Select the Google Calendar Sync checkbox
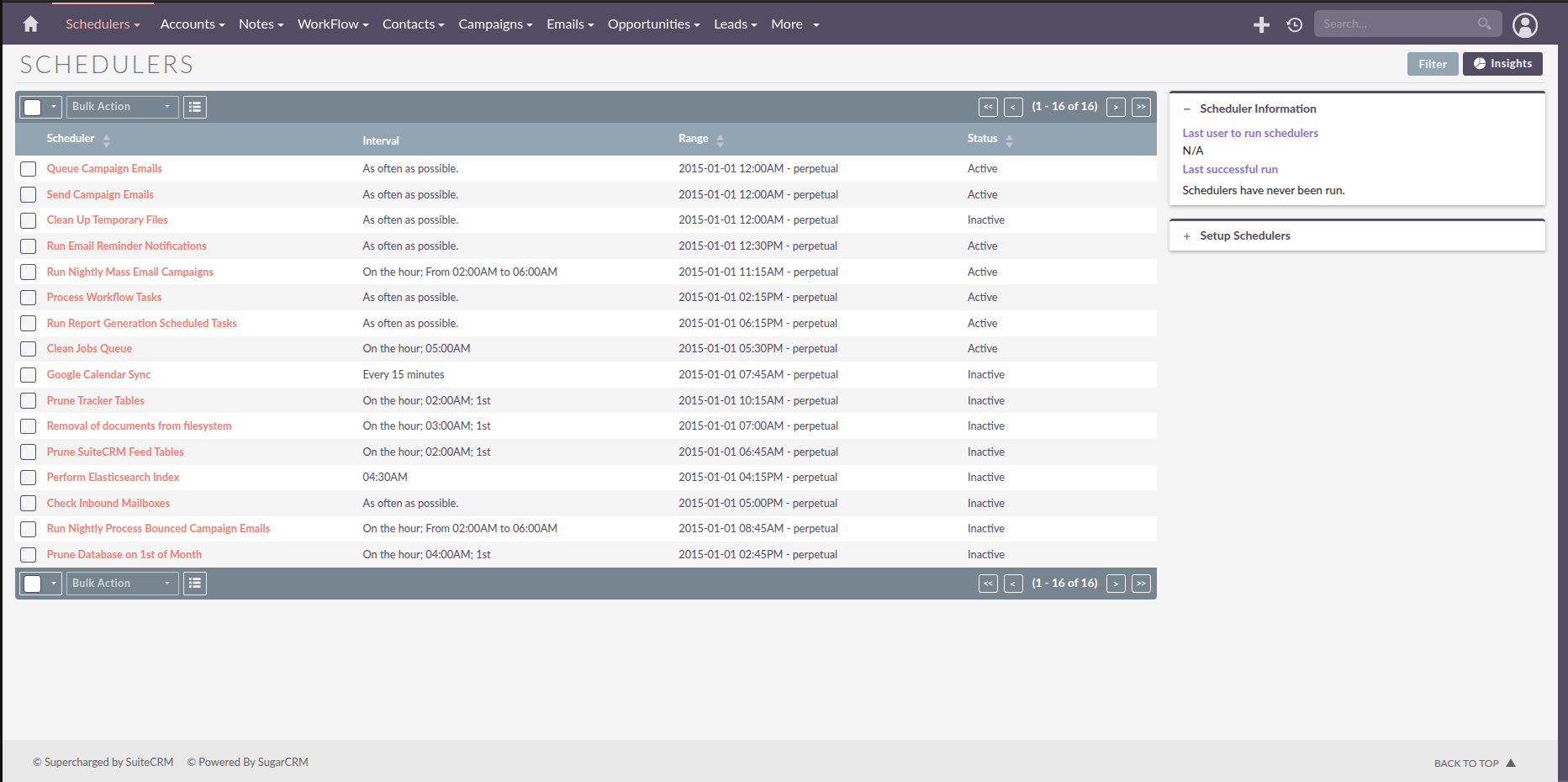 (28, 374)
